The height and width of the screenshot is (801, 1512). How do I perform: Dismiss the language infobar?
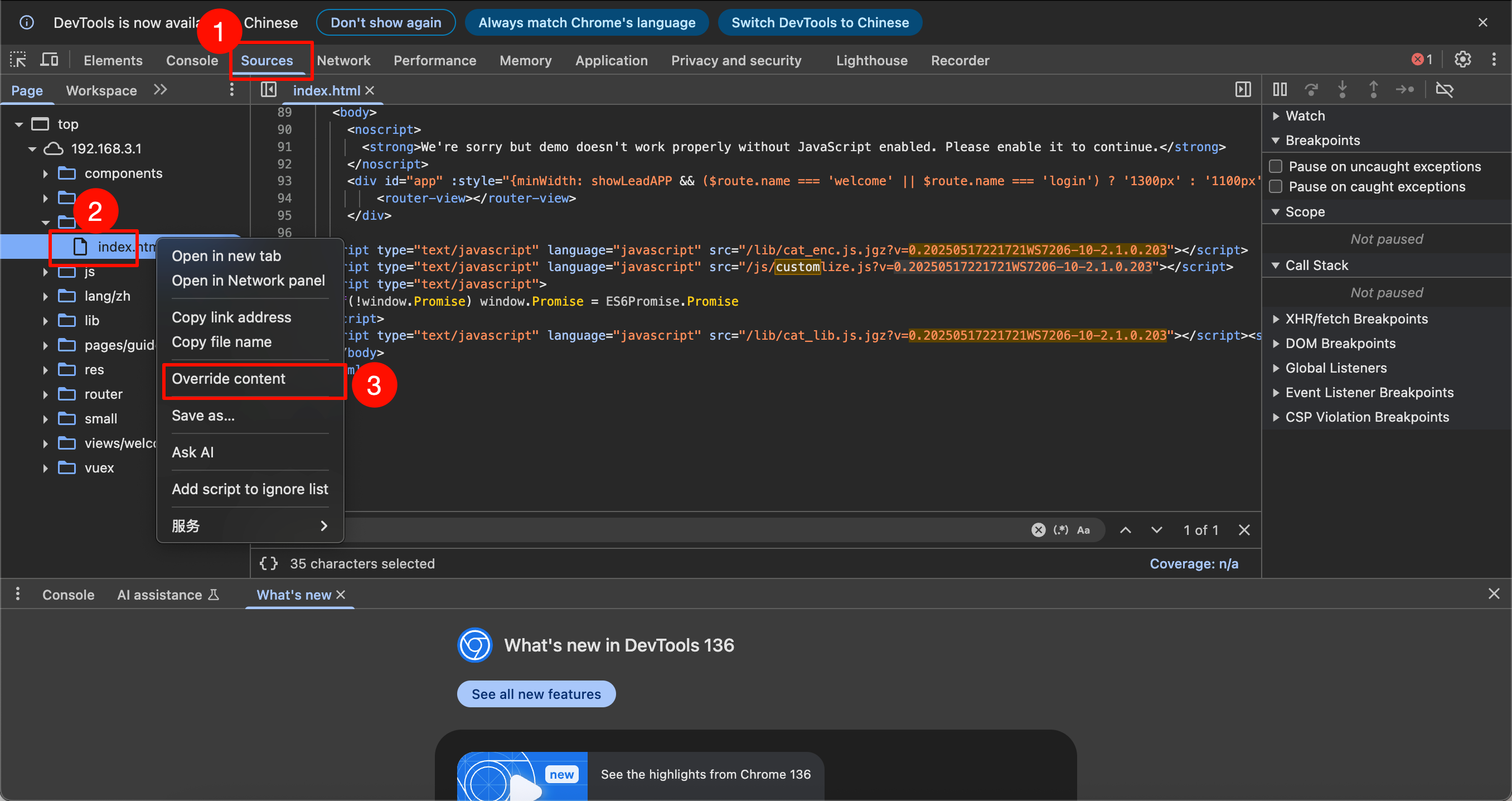click(1482, 22)
